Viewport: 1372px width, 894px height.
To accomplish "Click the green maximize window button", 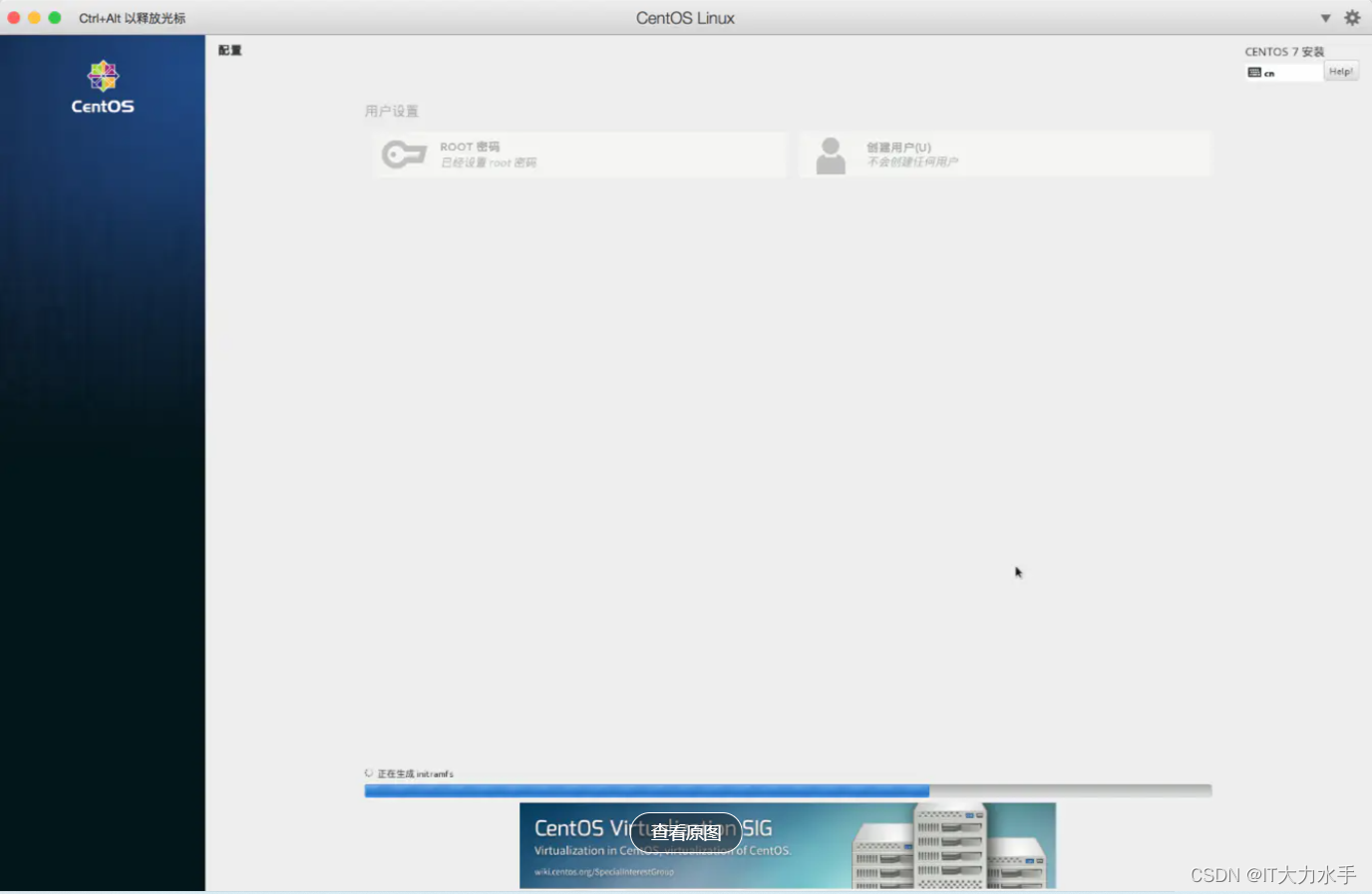I will 55,18.
